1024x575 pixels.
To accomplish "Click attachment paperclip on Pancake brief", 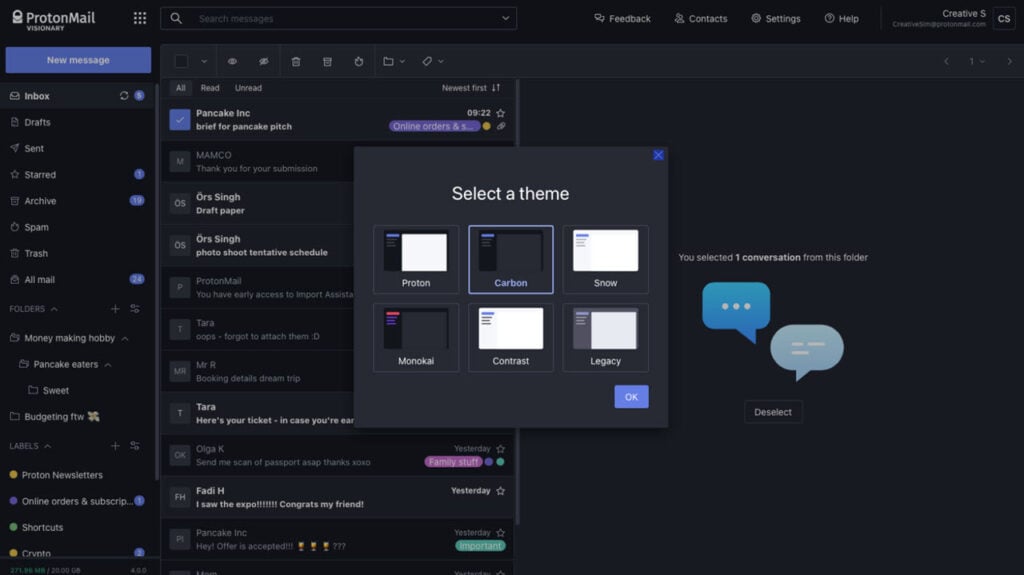I will coord(501,126).
